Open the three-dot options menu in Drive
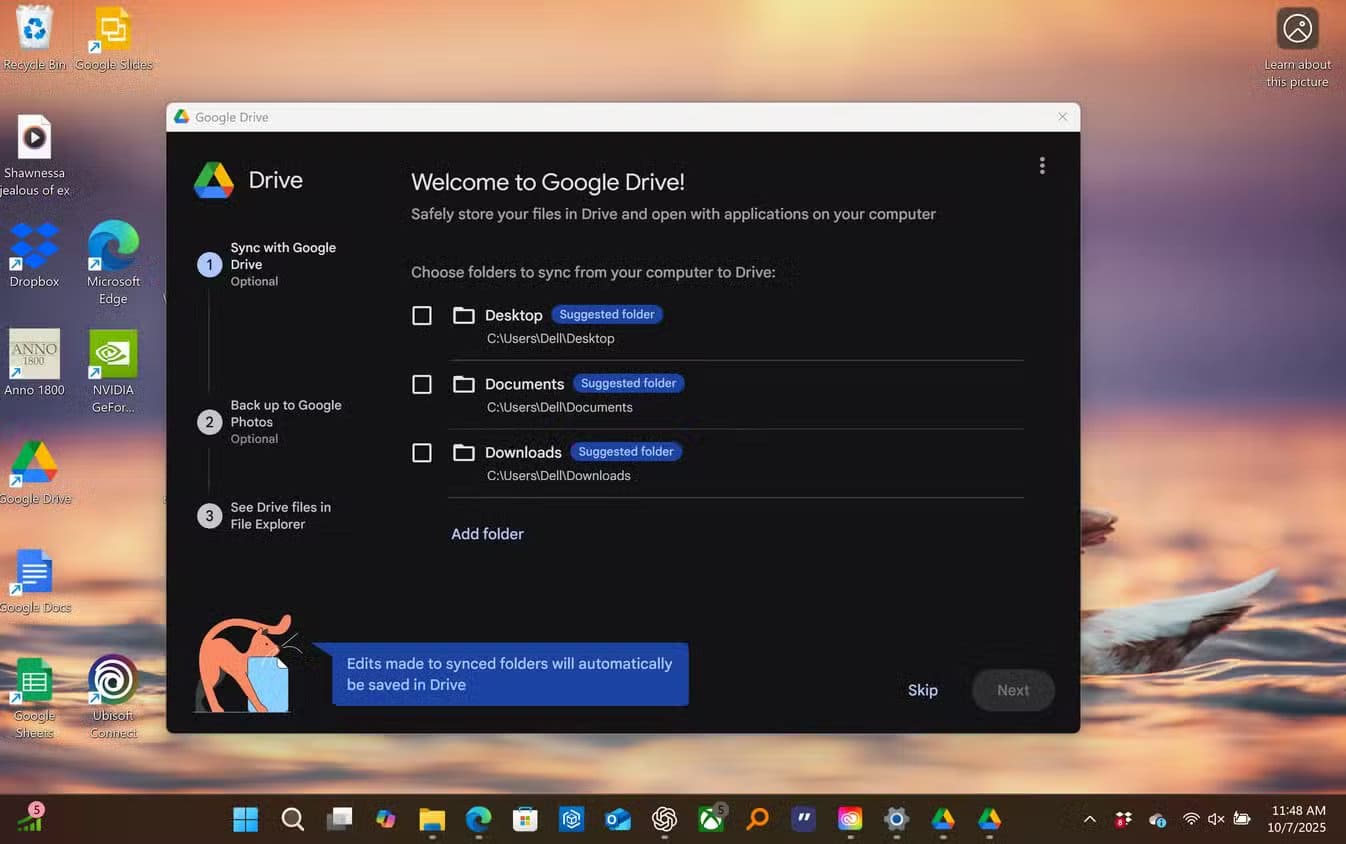Screen dimensions: 1346x844 point(1041,166)
